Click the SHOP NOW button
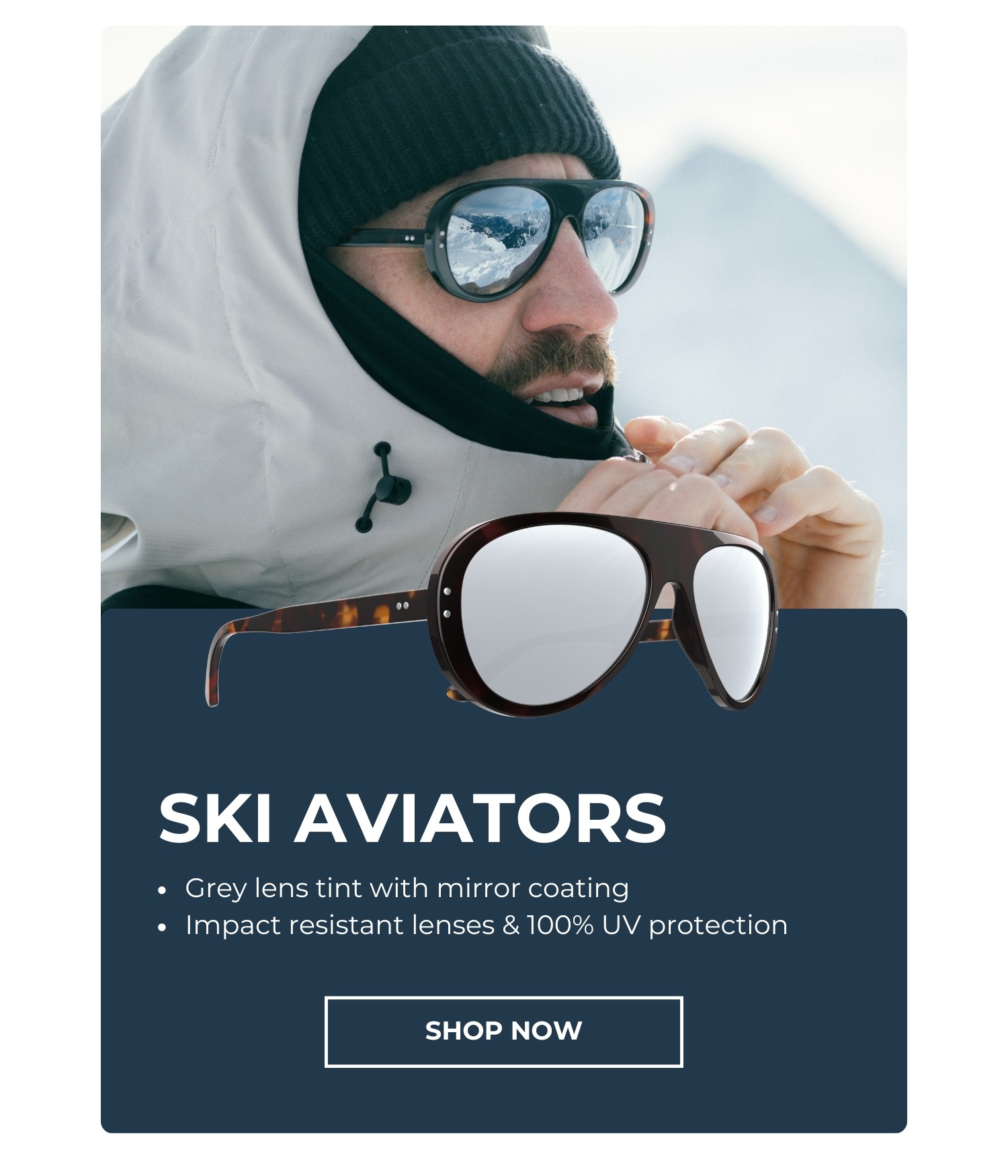Viewport: 1008px width, 1176px height. tap(503, 1032)
